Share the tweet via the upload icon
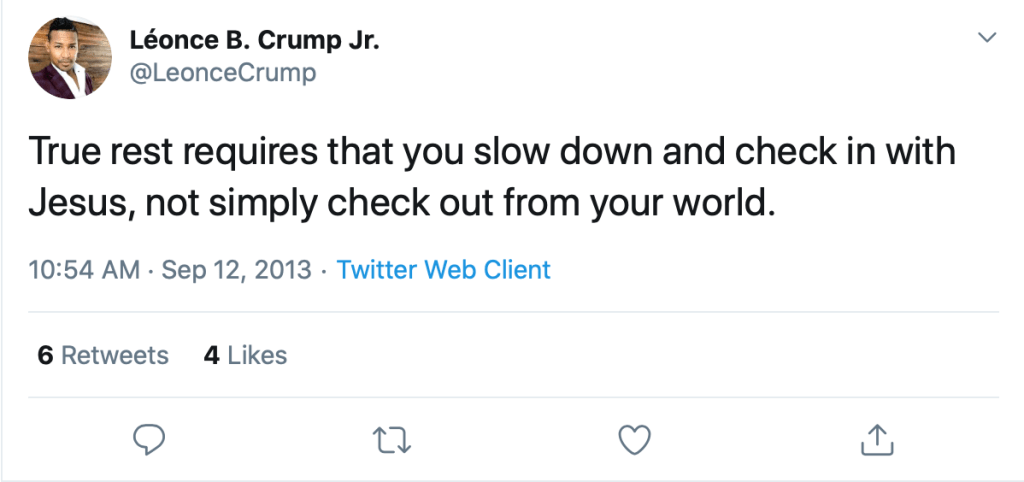 coord(876,438)
